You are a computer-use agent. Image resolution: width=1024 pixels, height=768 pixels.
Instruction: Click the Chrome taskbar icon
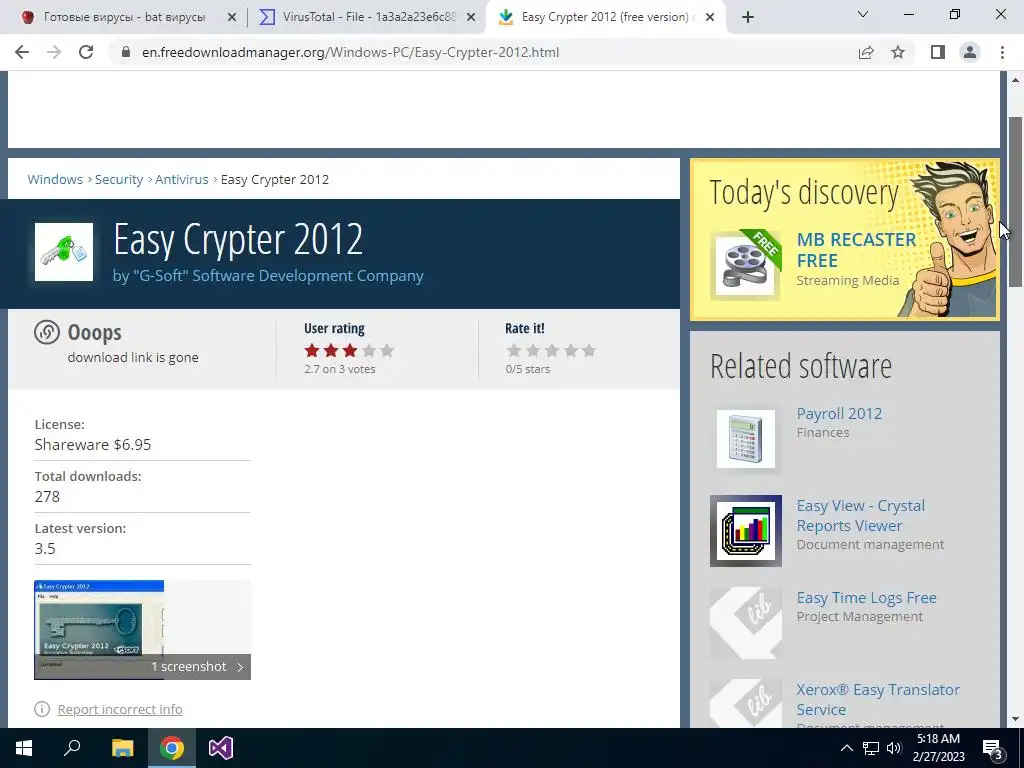172,748
